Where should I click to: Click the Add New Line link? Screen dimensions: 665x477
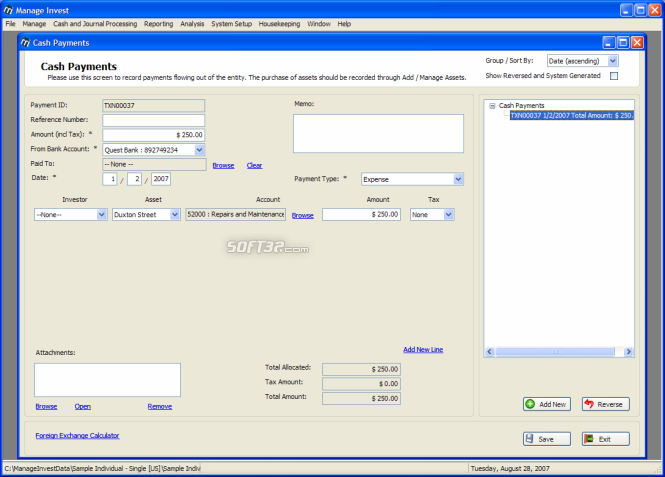point(423,349)
